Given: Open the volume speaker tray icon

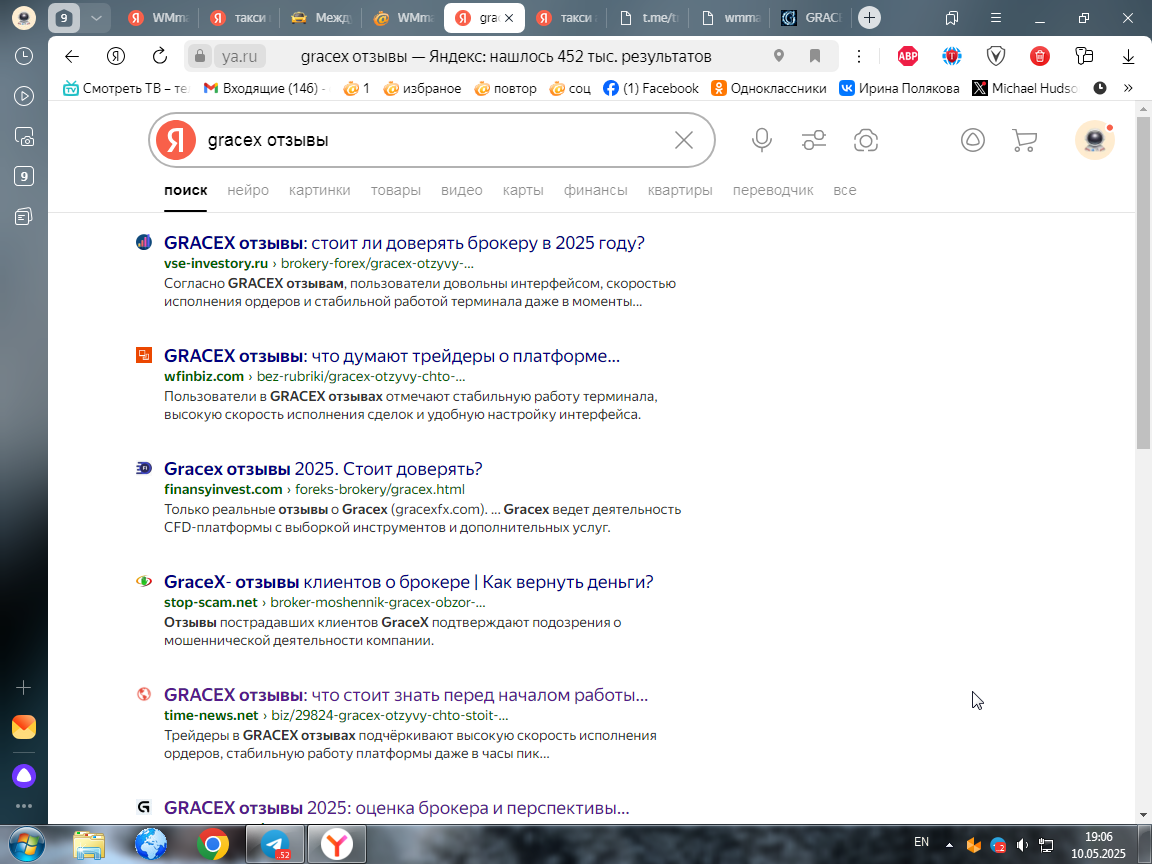Looking at the screenshot, I should pos(1022,845).
